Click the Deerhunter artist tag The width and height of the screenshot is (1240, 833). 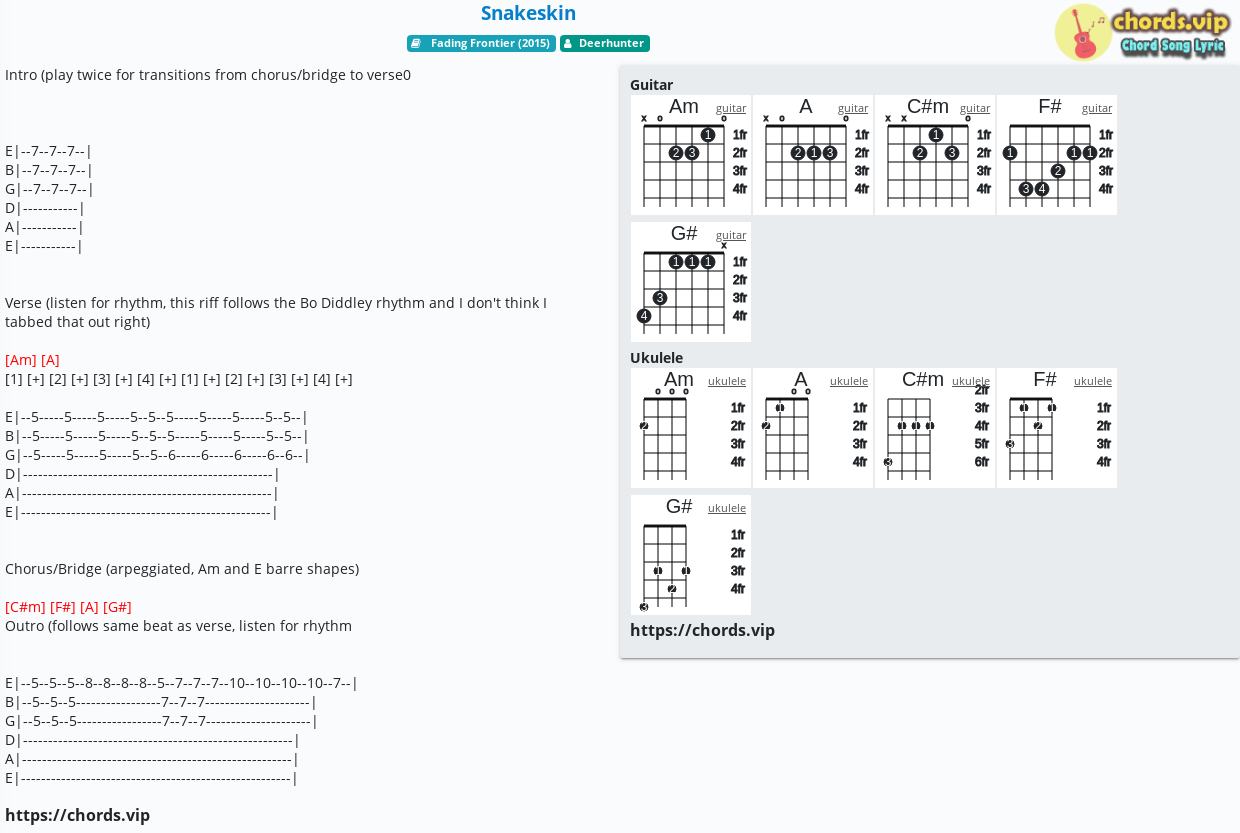coord(605,43)
